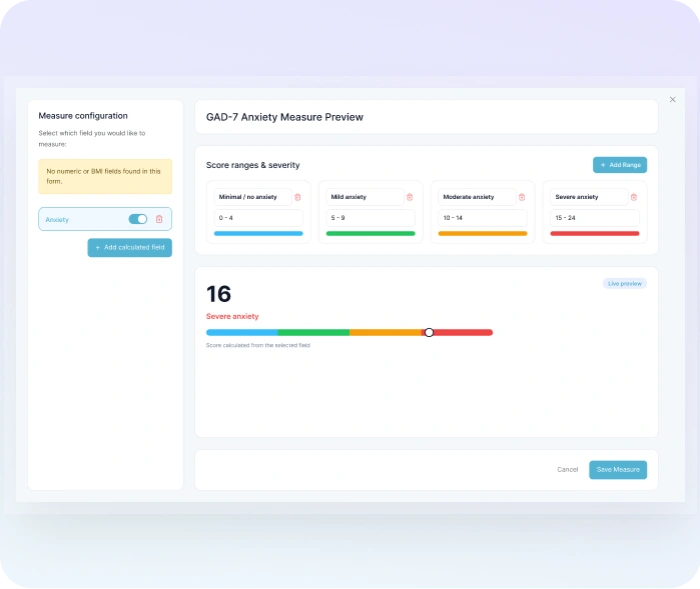Remove the Moderate anxiety range

(x=521, y=197)
